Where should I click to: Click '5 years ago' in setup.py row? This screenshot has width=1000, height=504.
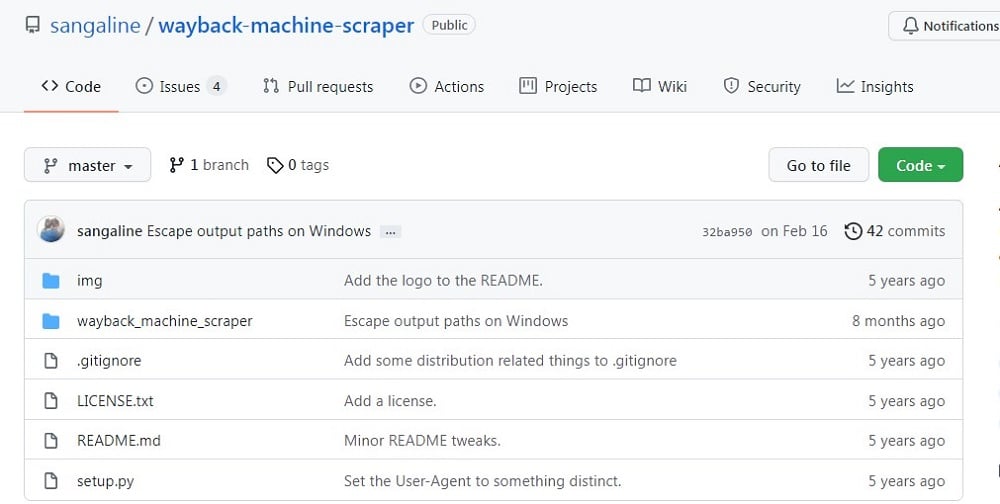pyautogui.click(x=906, y=481)
